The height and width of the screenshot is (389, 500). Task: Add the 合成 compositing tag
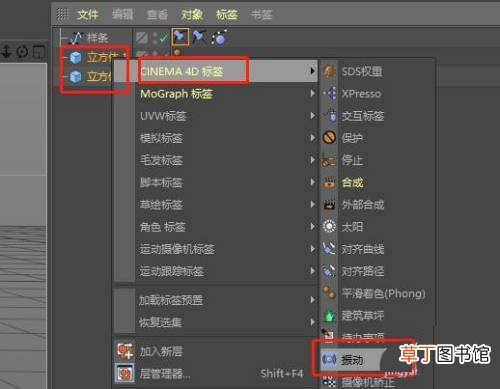tap(352, 182)
